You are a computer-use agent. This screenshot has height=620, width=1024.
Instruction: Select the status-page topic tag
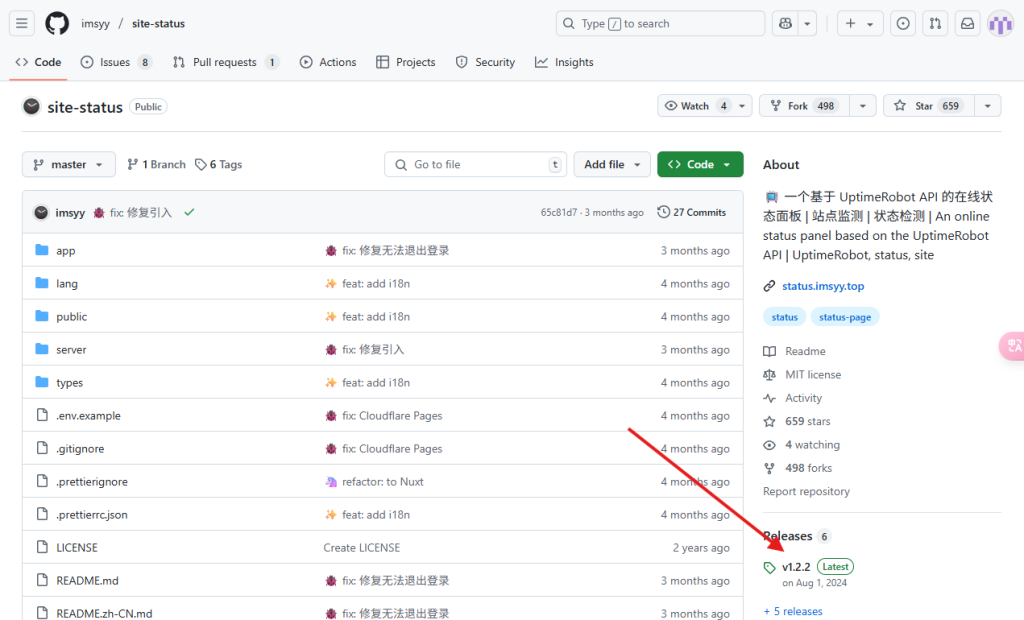click(x=845, y=317)
